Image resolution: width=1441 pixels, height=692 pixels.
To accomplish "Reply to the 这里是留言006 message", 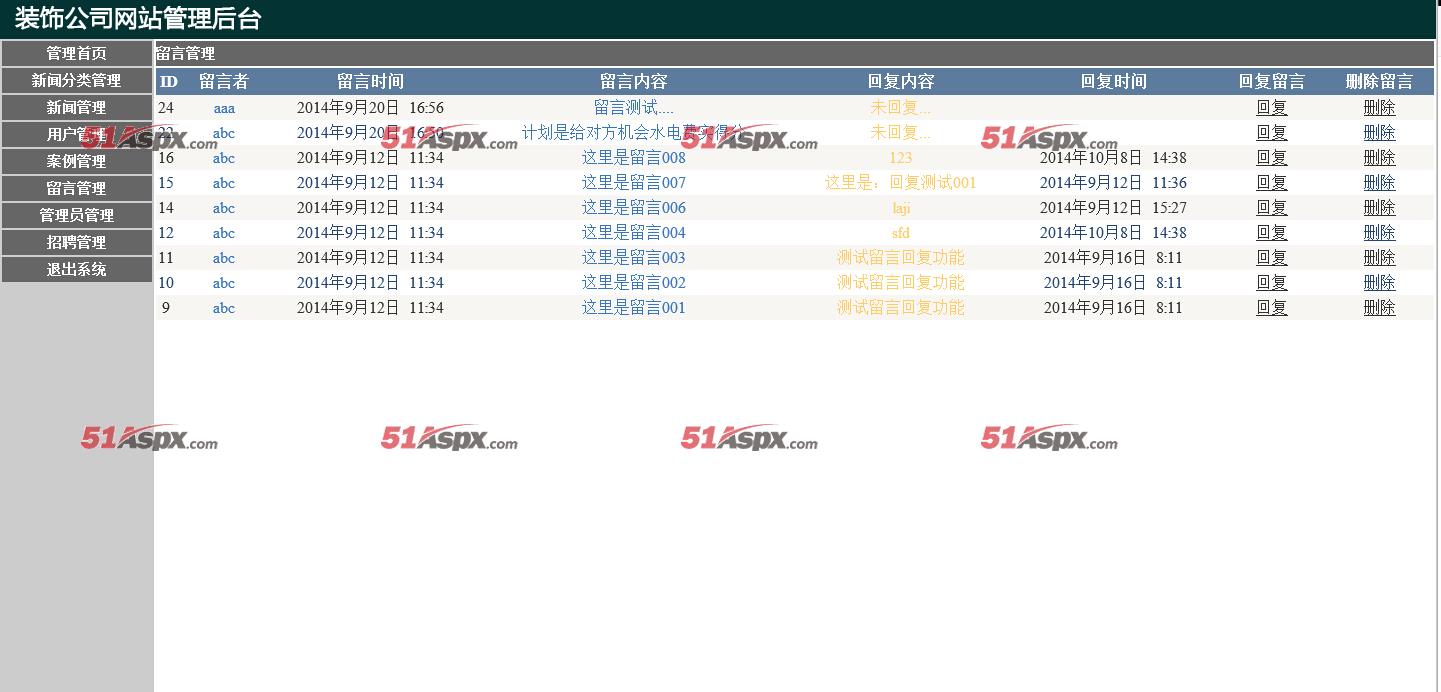I will coord(1272,207).
